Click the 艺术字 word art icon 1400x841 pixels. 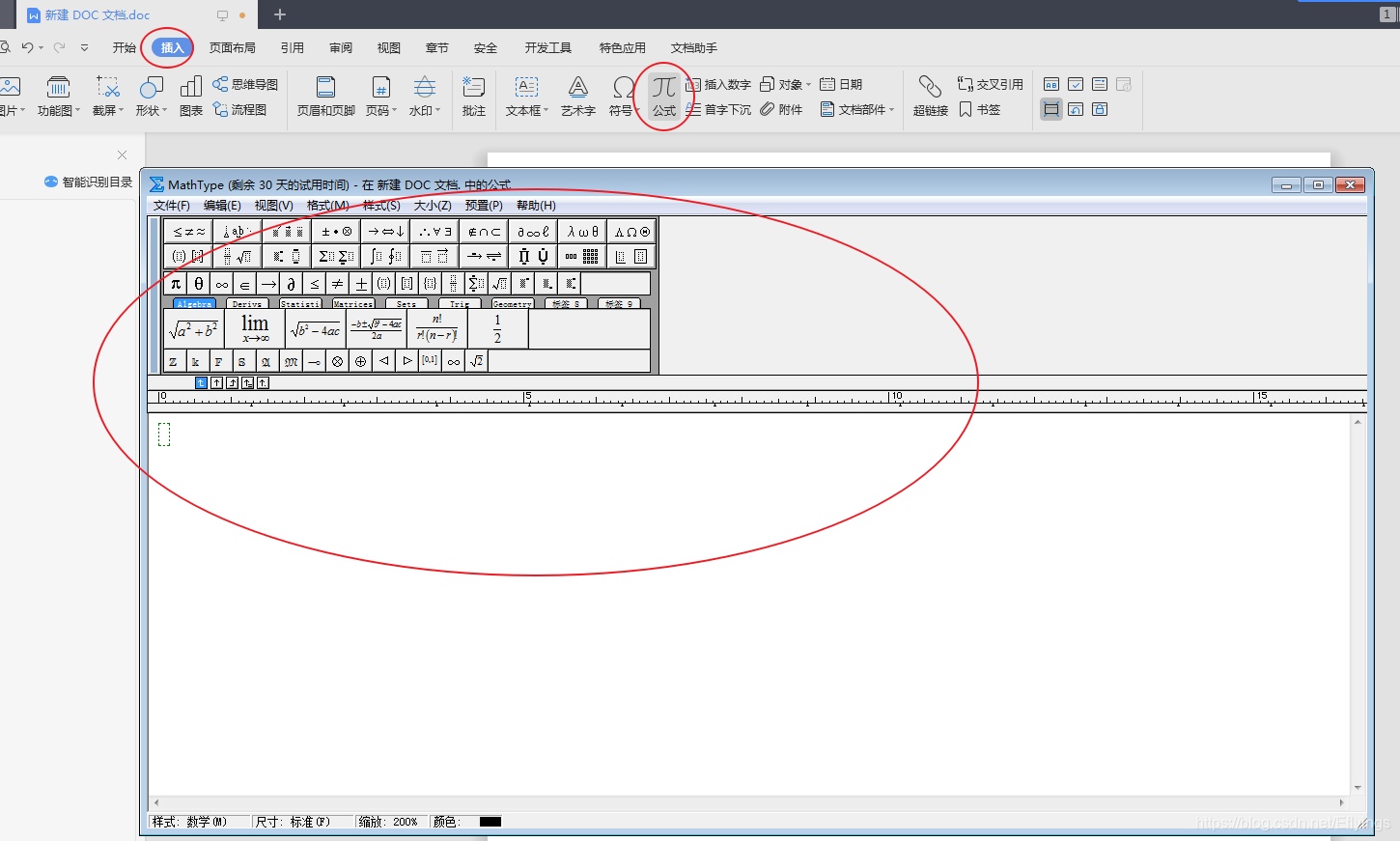(577, 97)
